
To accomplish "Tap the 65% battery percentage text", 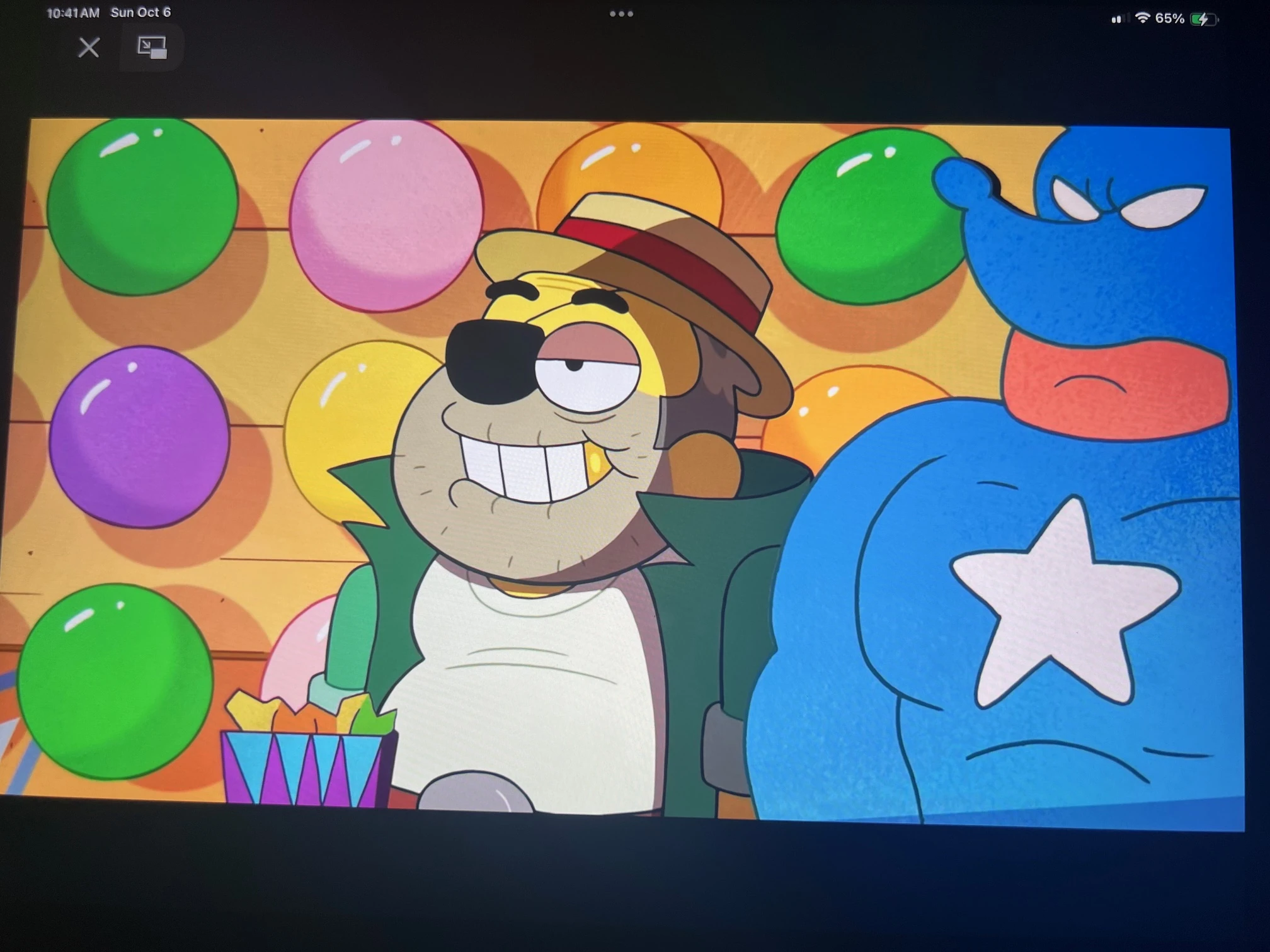I will pyautogui.click(x=1170, y=19).
